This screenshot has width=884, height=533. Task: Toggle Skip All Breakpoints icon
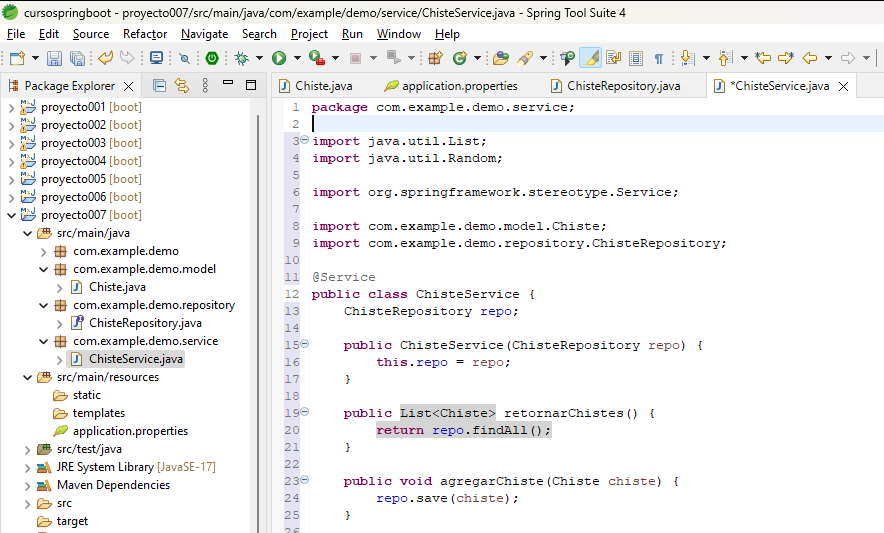point(184,58)
